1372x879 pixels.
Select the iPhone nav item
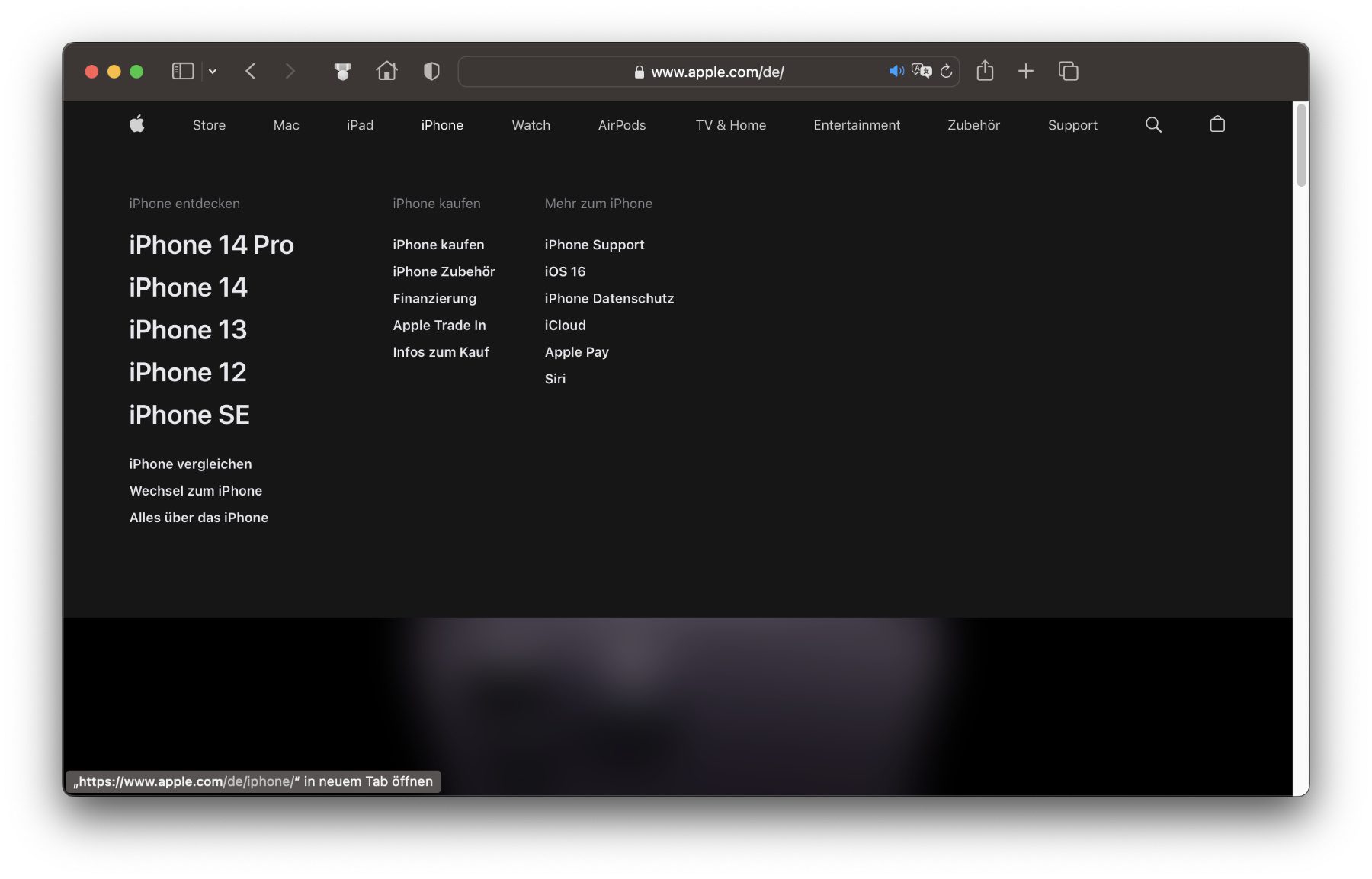442,125
